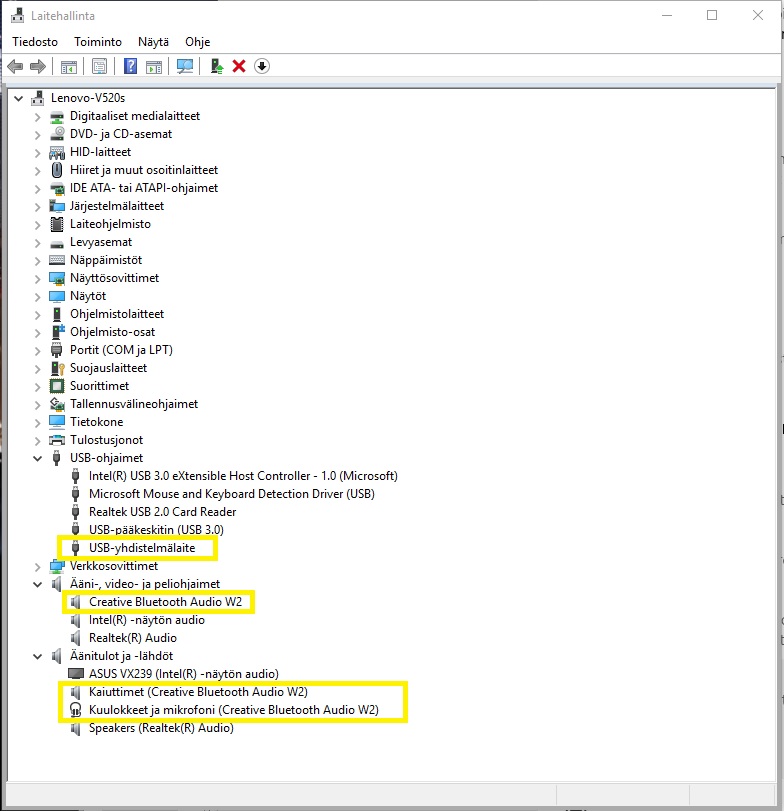Expand the Suorittimet category
Image resolution: width=784 pixels, height=811 pixels.
[37, 387]
